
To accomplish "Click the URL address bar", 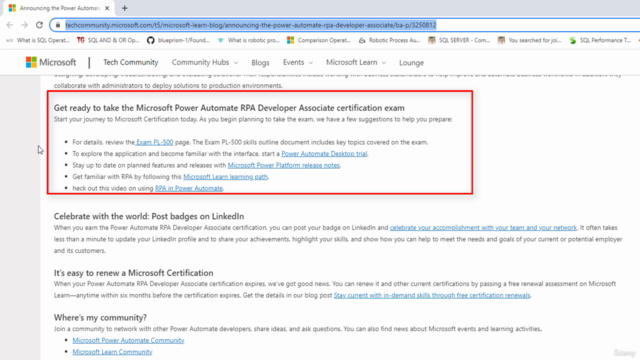I will coord(345,25).
